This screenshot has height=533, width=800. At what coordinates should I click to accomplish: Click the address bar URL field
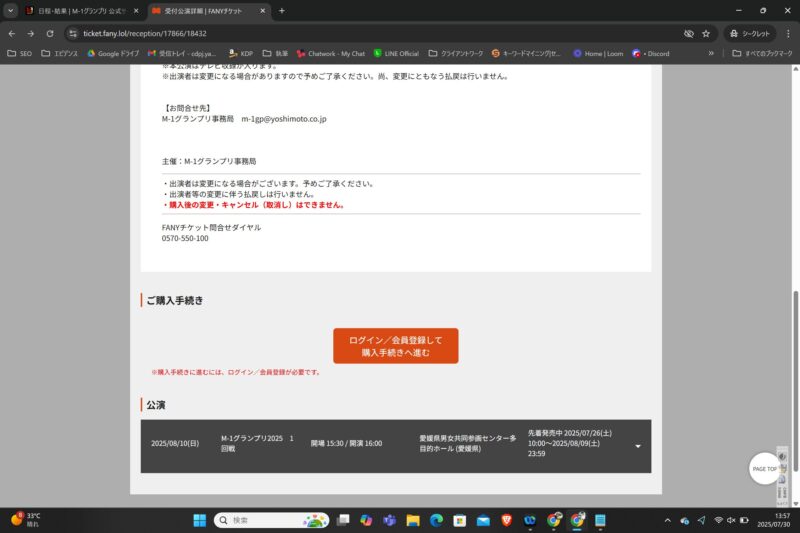point(378,34)
